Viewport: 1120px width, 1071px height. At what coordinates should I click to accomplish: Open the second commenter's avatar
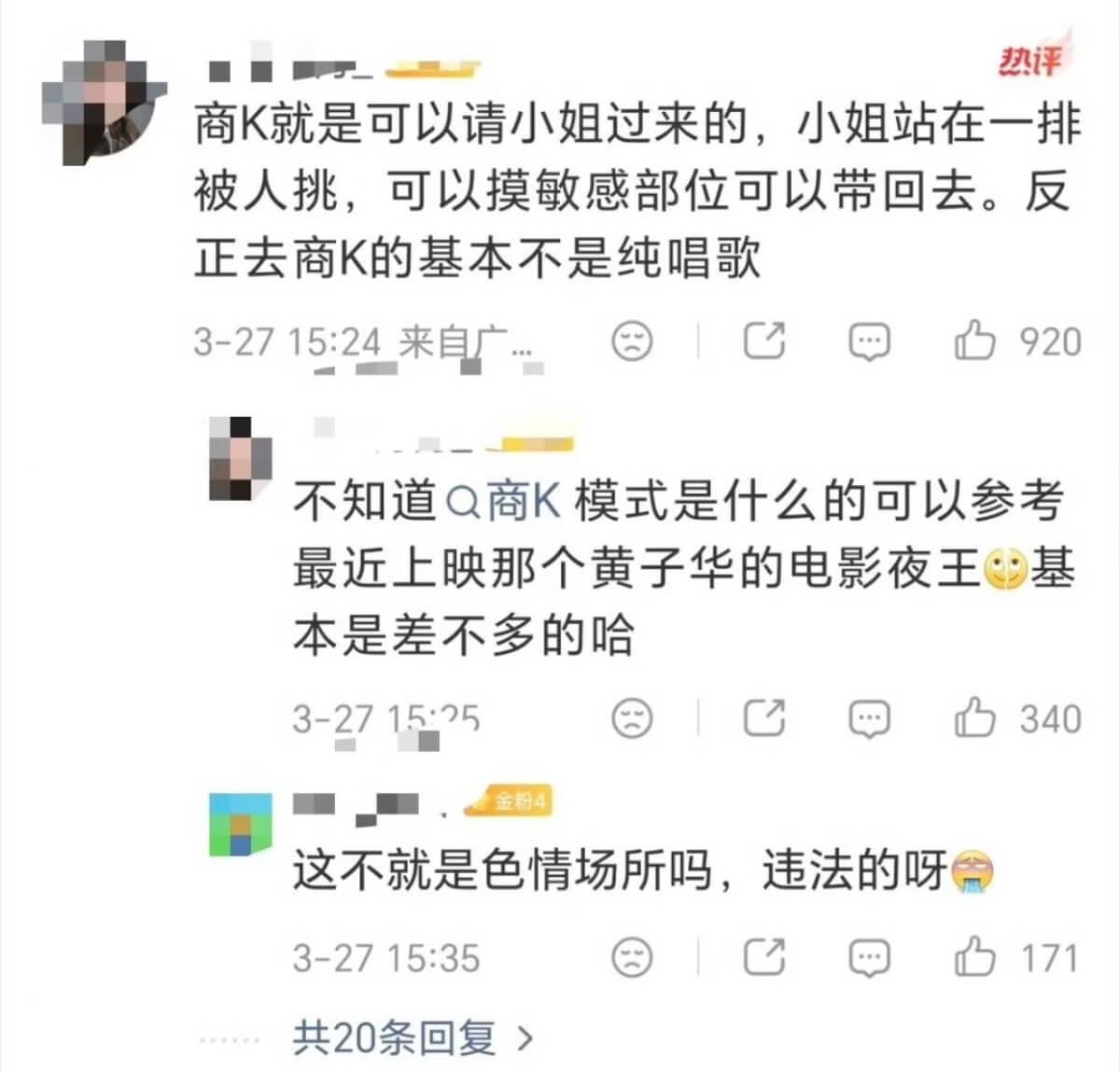click(241, 458)
